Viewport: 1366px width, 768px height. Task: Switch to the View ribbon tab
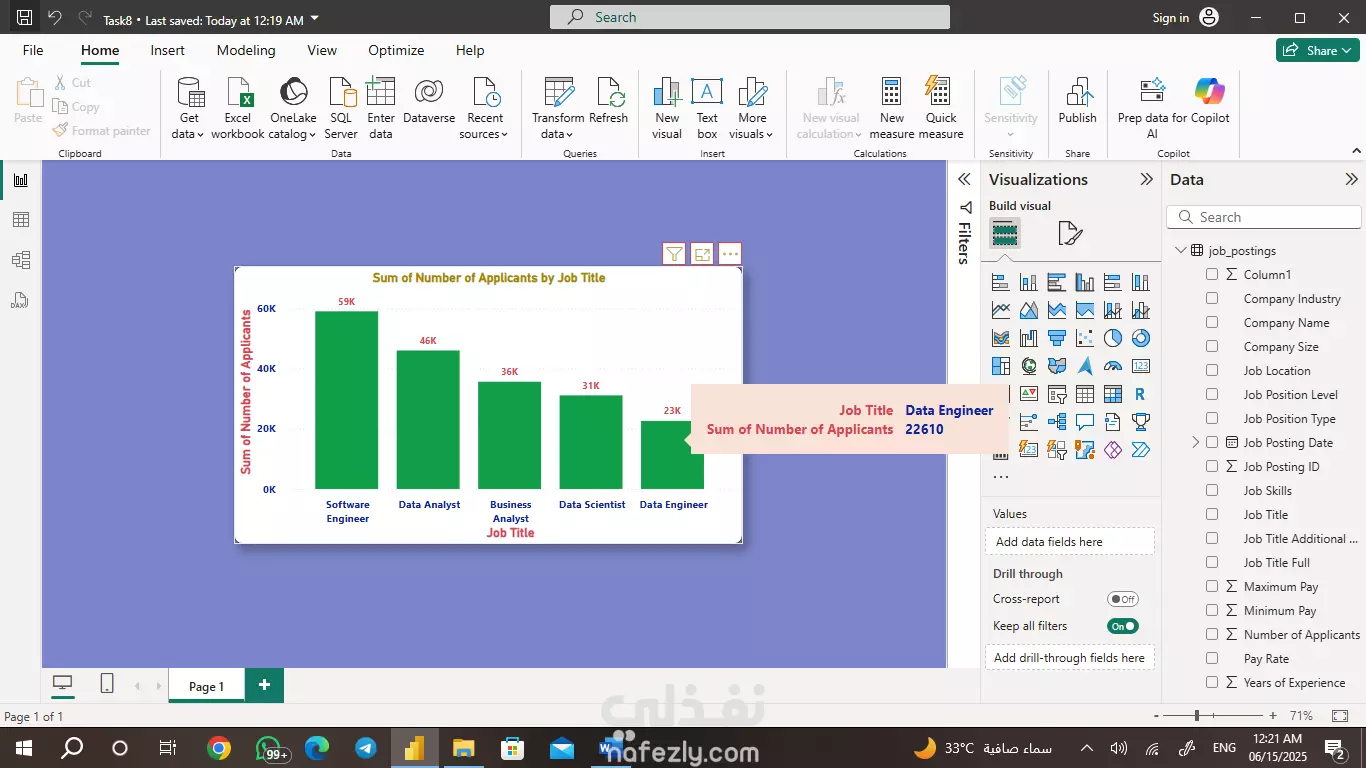322,50
